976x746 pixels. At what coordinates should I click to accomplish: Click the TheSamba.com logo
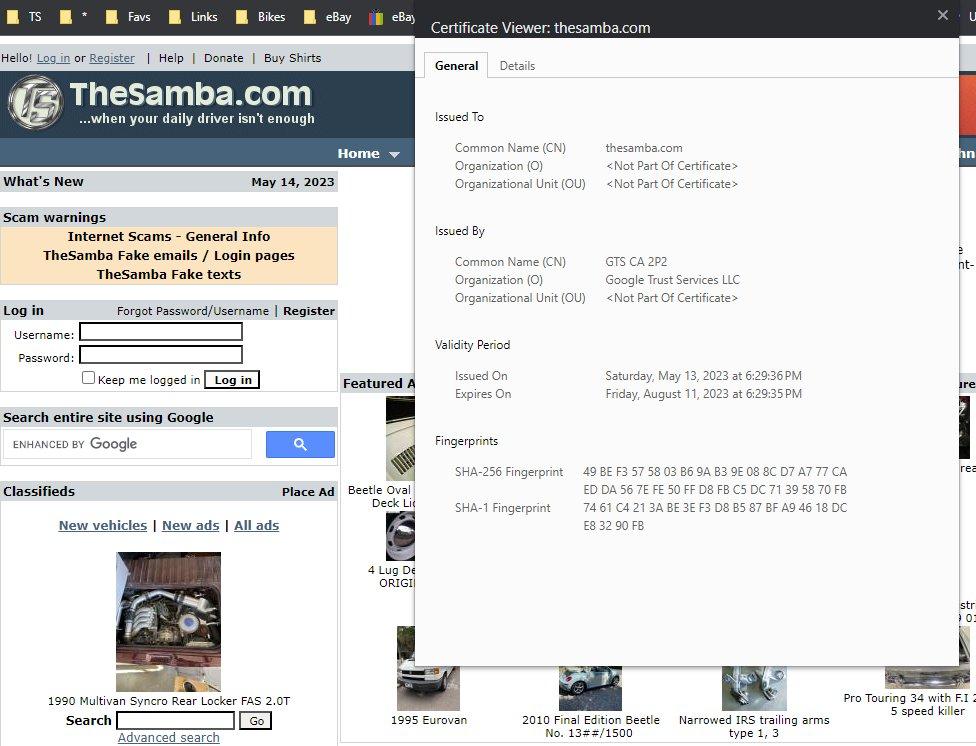(160, 103)
